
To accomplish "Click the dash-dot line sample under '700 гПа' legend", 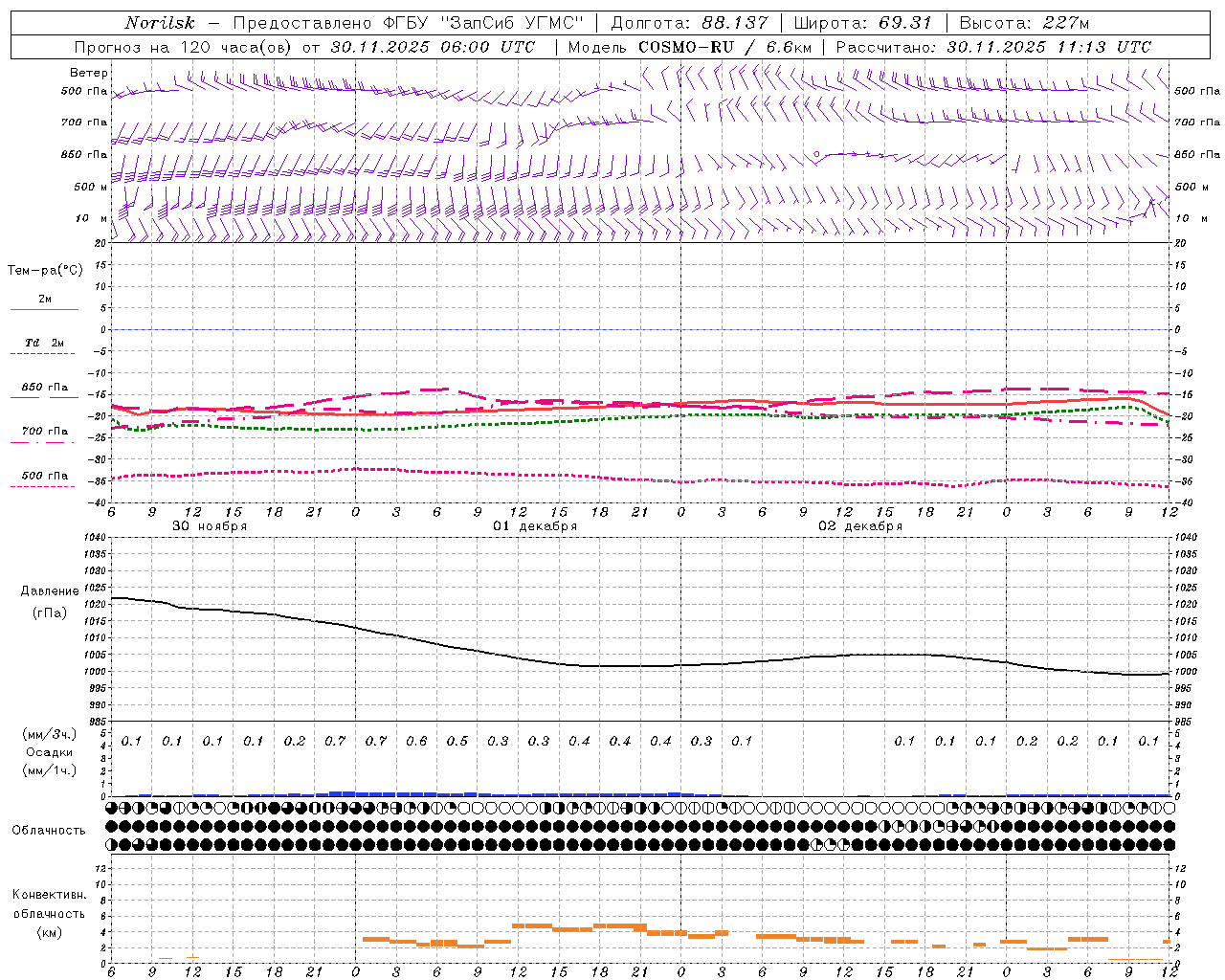I will coord(44,442).
